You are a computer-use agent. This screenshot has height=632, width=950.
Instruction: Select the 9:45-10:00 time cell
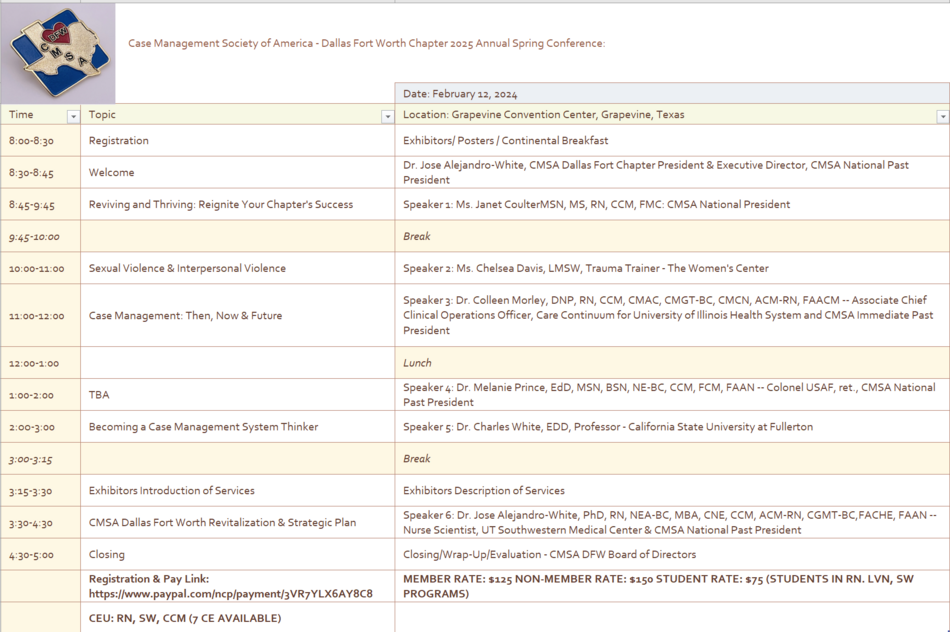coord(41,236)
